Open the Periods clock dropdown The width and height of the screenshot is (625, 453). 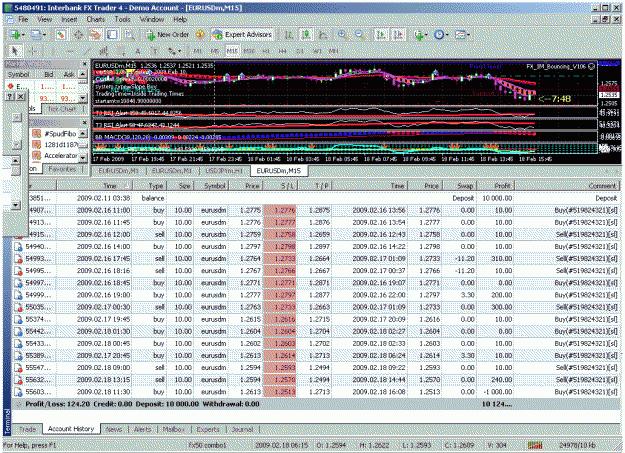point(441,35)
